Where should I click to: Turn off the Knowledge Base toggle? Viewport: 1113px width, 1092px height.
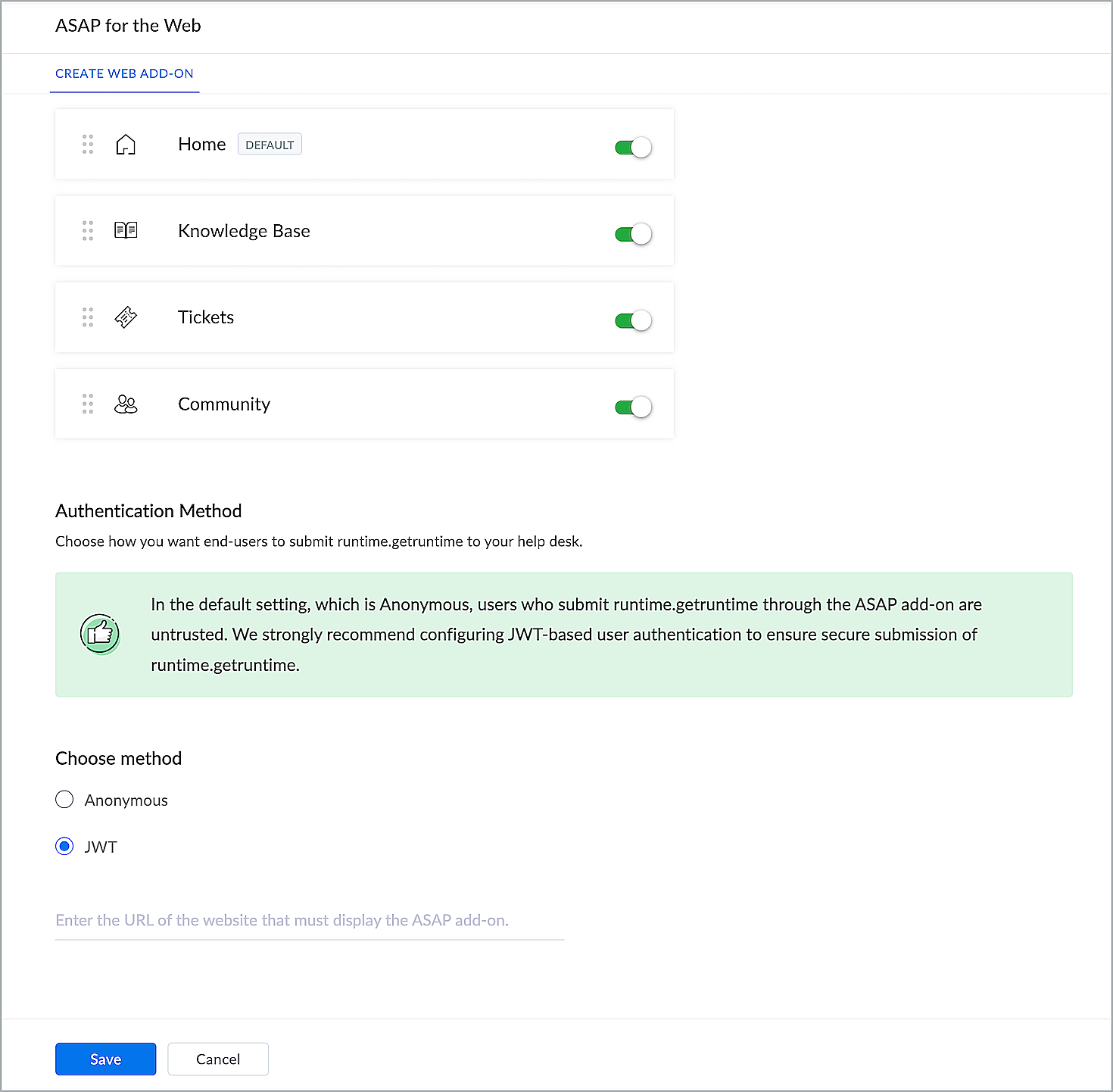pyautogui.click(x=633, y=234)
